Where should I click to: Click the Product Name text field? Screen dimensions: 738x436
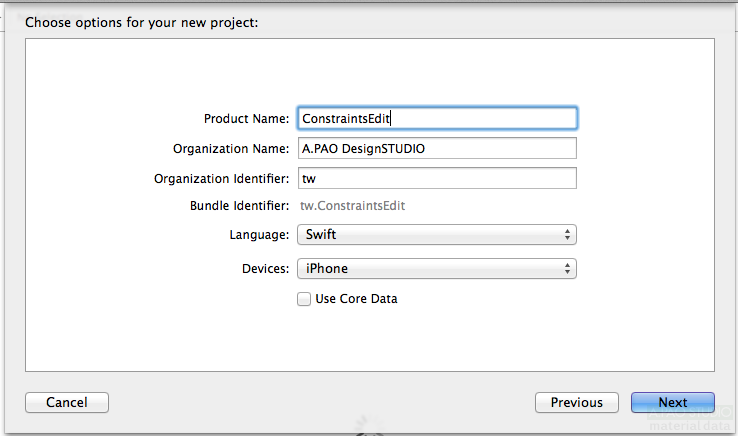pyautogui.click(x=437, y=118)
